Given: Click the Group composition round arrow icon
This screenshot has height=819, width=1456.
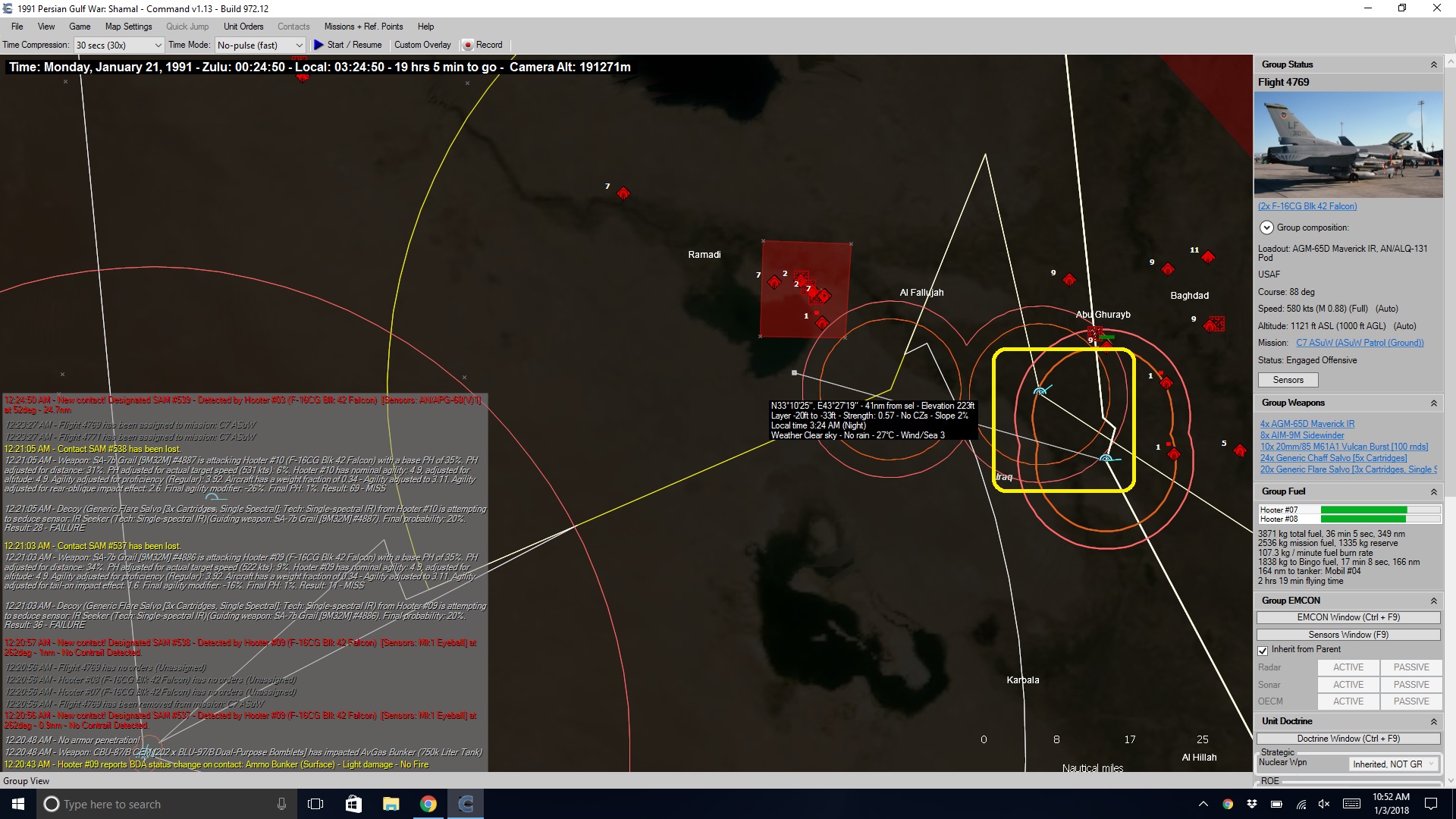Looking at the screenshot, I should pos(1266,227).
